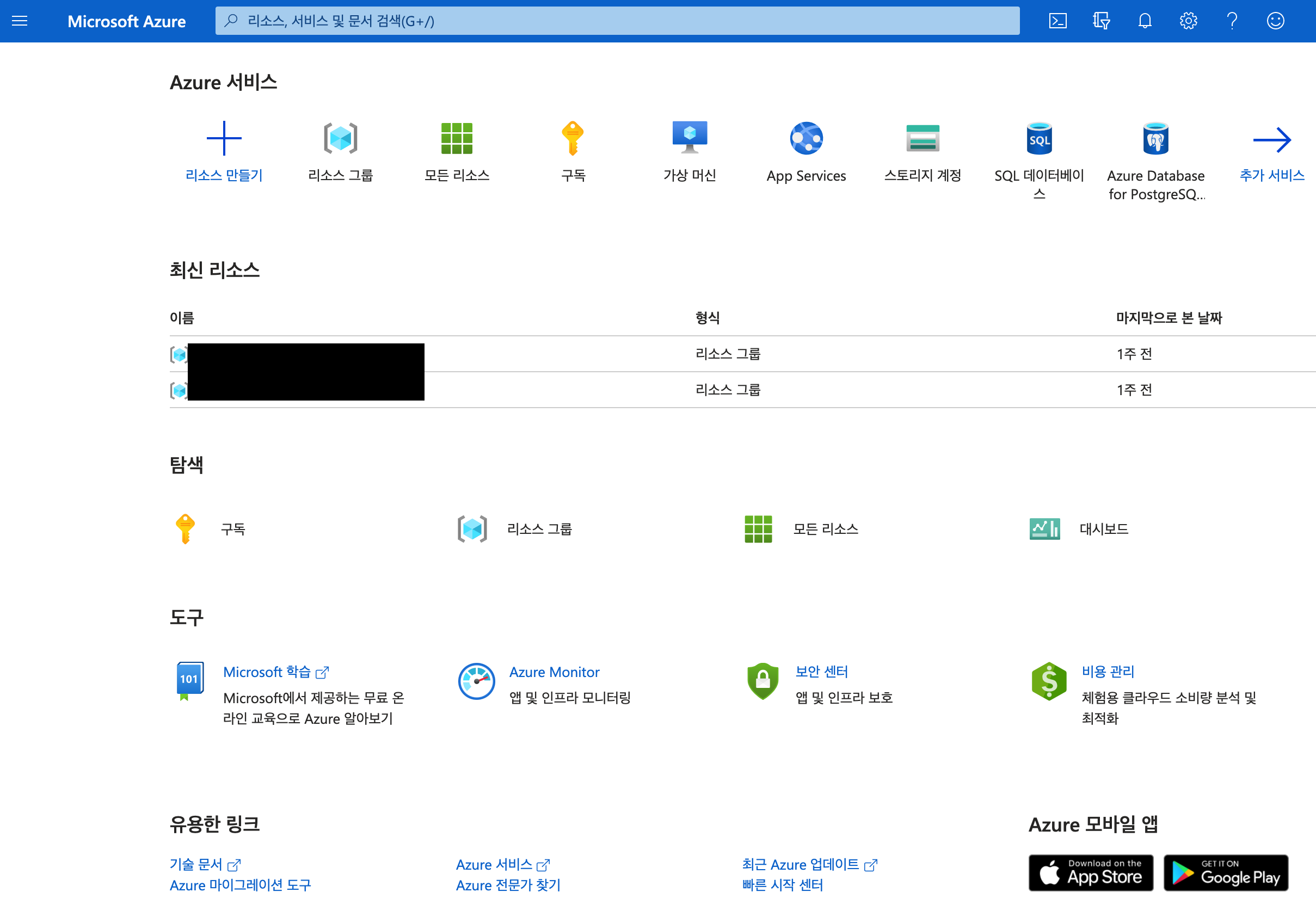This screenshot has width=1316, height=923.
Task: Open 스토리지 계정 service icon
Action: 922,138
